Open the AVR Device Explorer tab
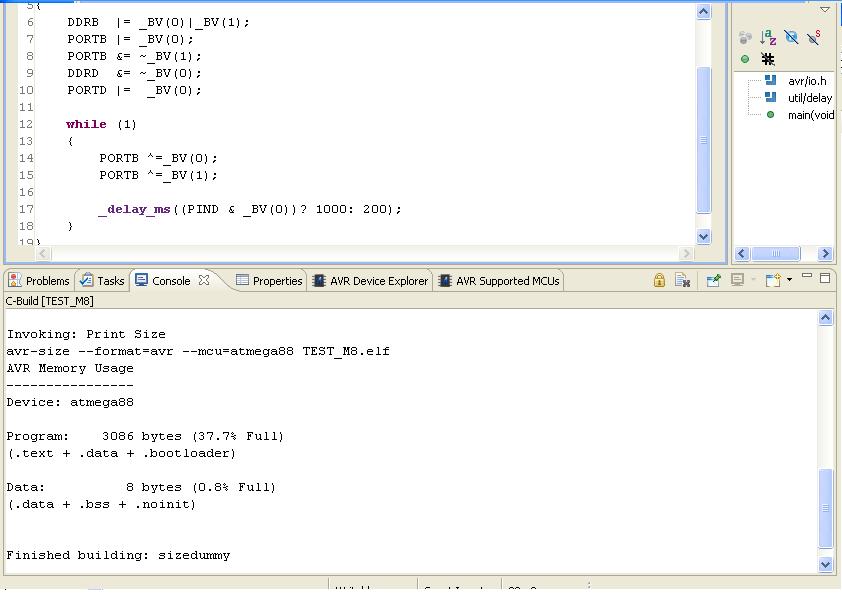Viewport: 842px width, 596px height. click(x=371, y=281)
